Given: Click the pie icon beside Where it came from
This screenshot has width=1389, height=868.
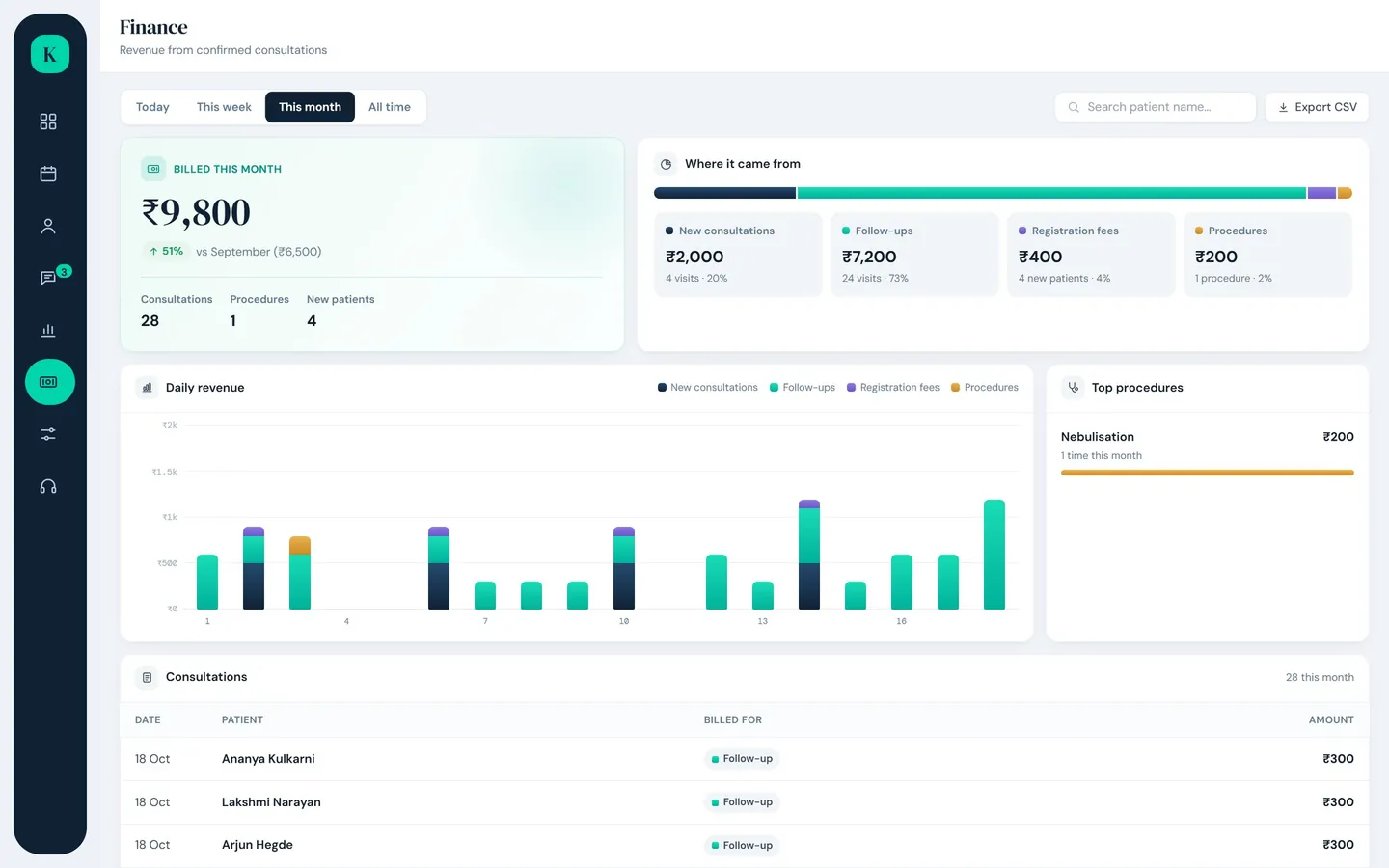Looking at the screenshot, I should [666, 164].
